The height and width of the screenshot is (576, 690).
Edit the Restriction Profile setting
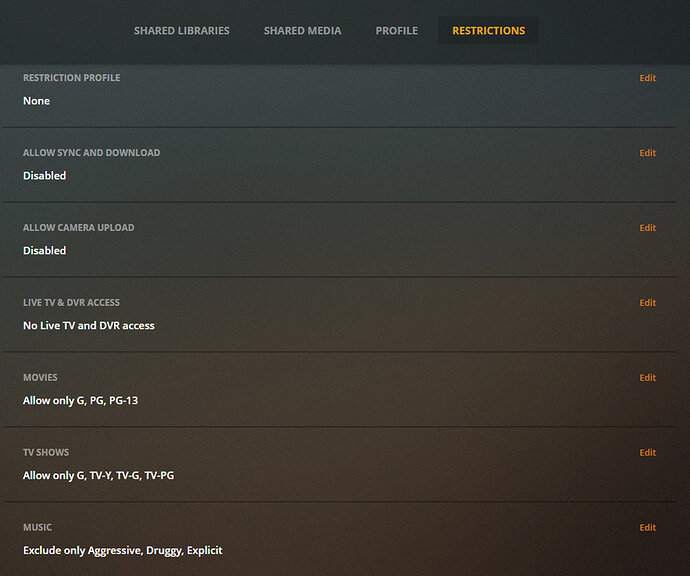(647, 78)
